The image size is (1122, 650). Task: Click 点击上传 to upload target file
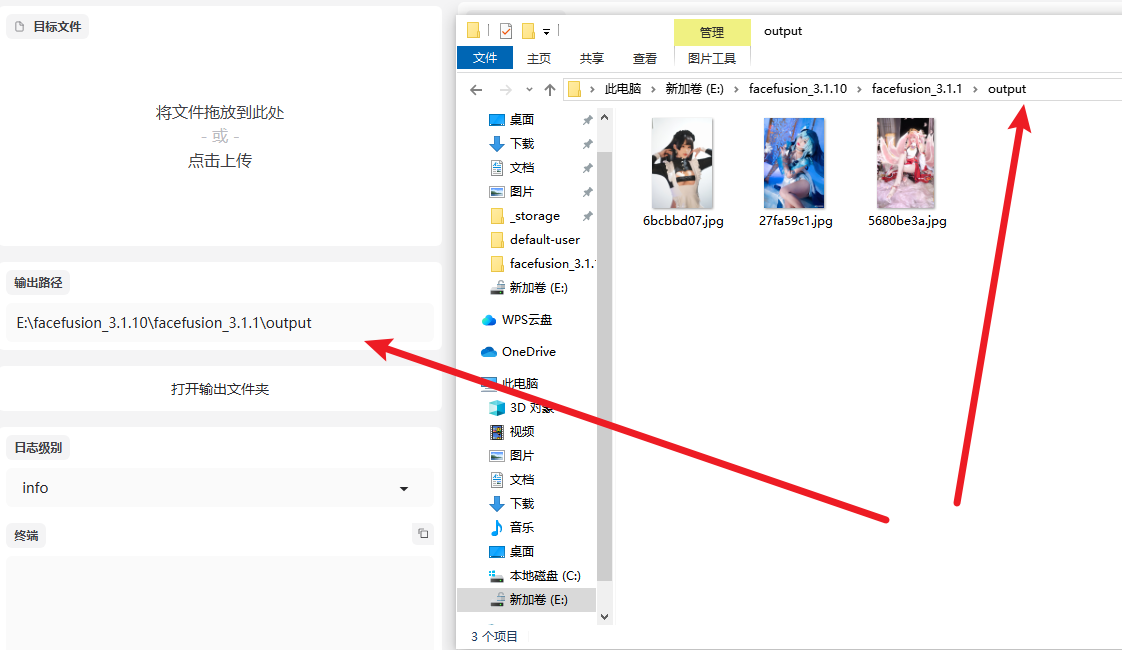point(220,160)
